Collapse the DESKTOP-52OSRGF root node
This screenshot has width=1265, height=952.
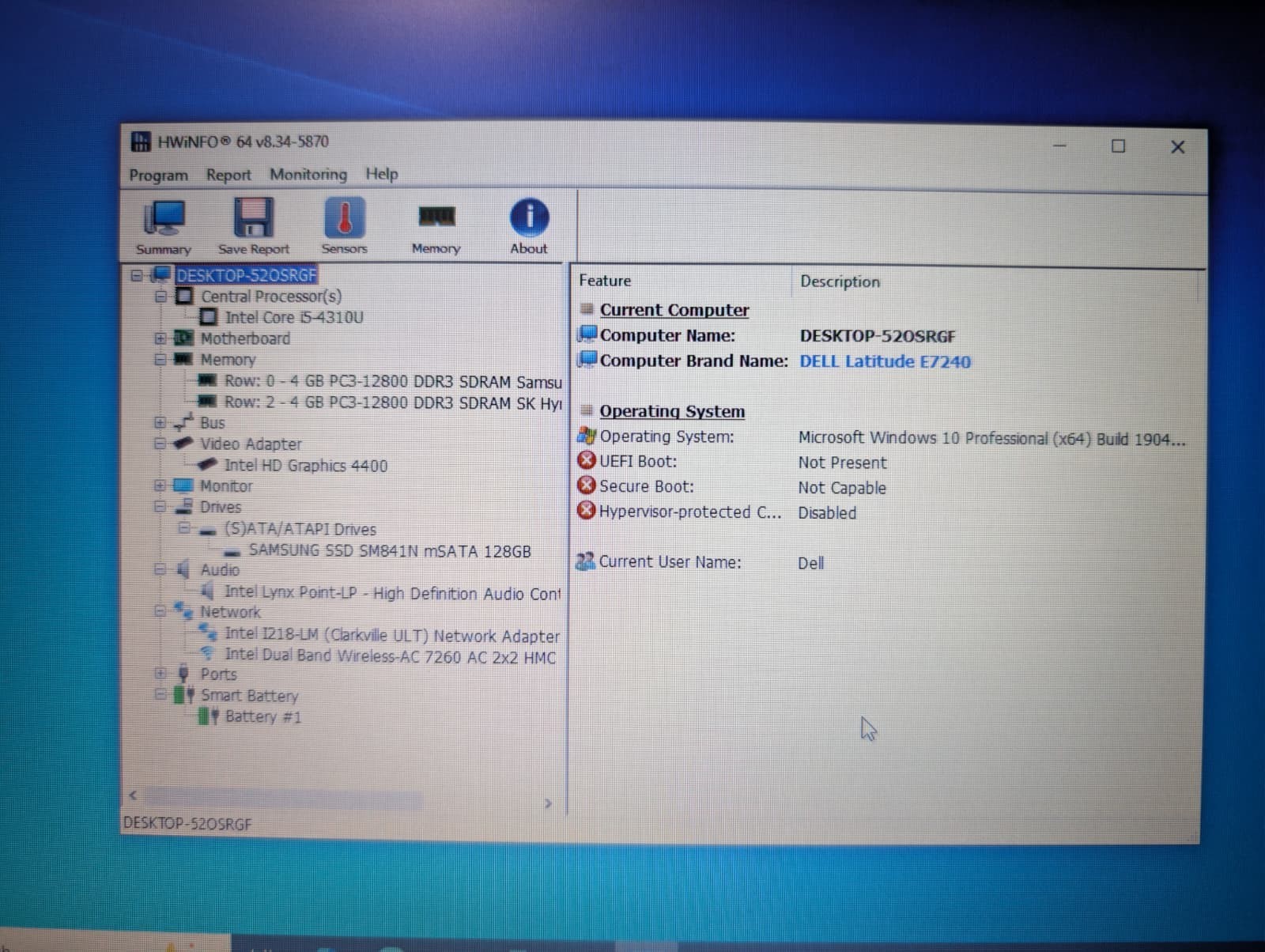(137, 276)
